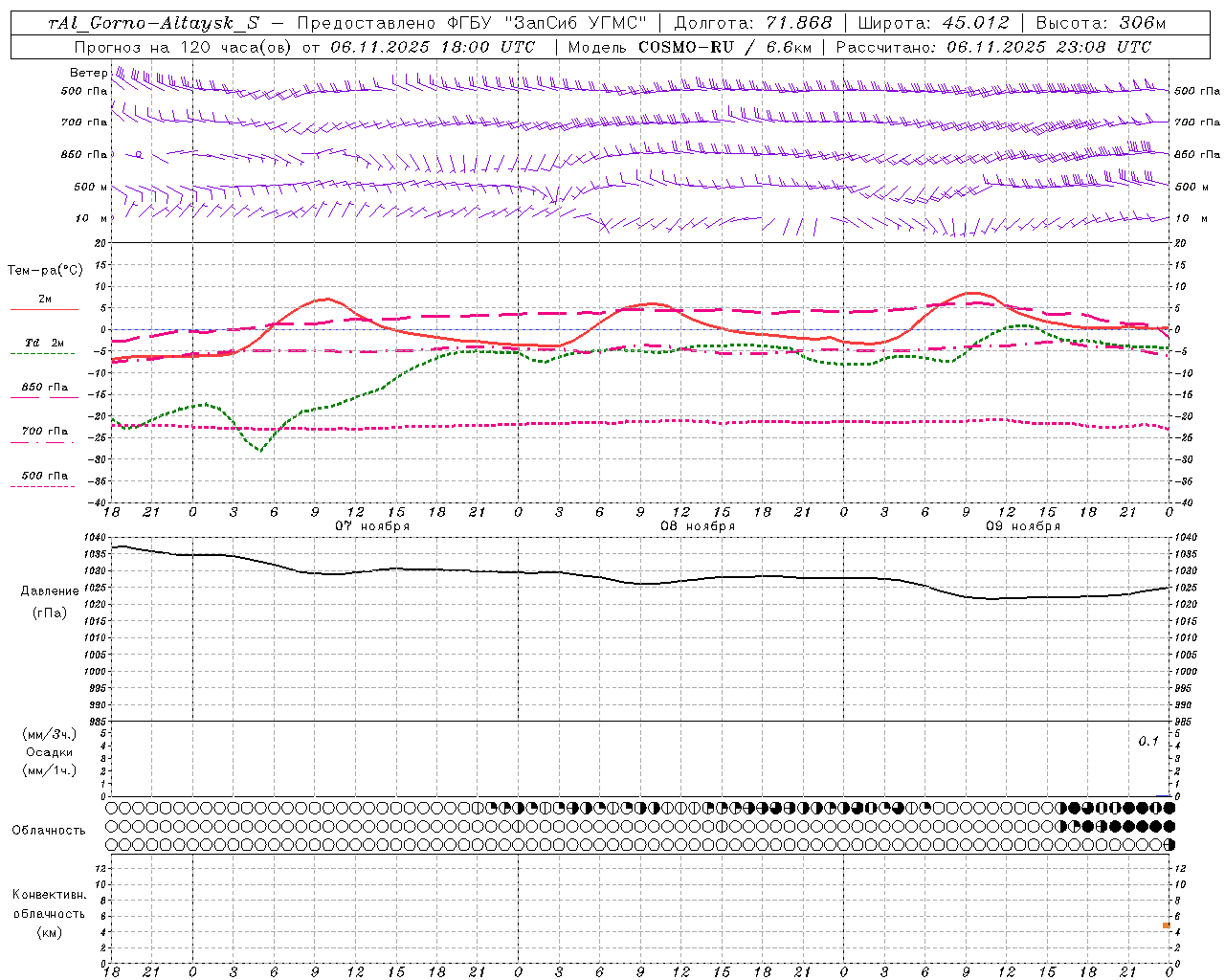Image resolution: width=1225 pixels, height=980 pixels.
Task: Click the 0.1 precipitation amount value
Action: (x=1148, y=742)
